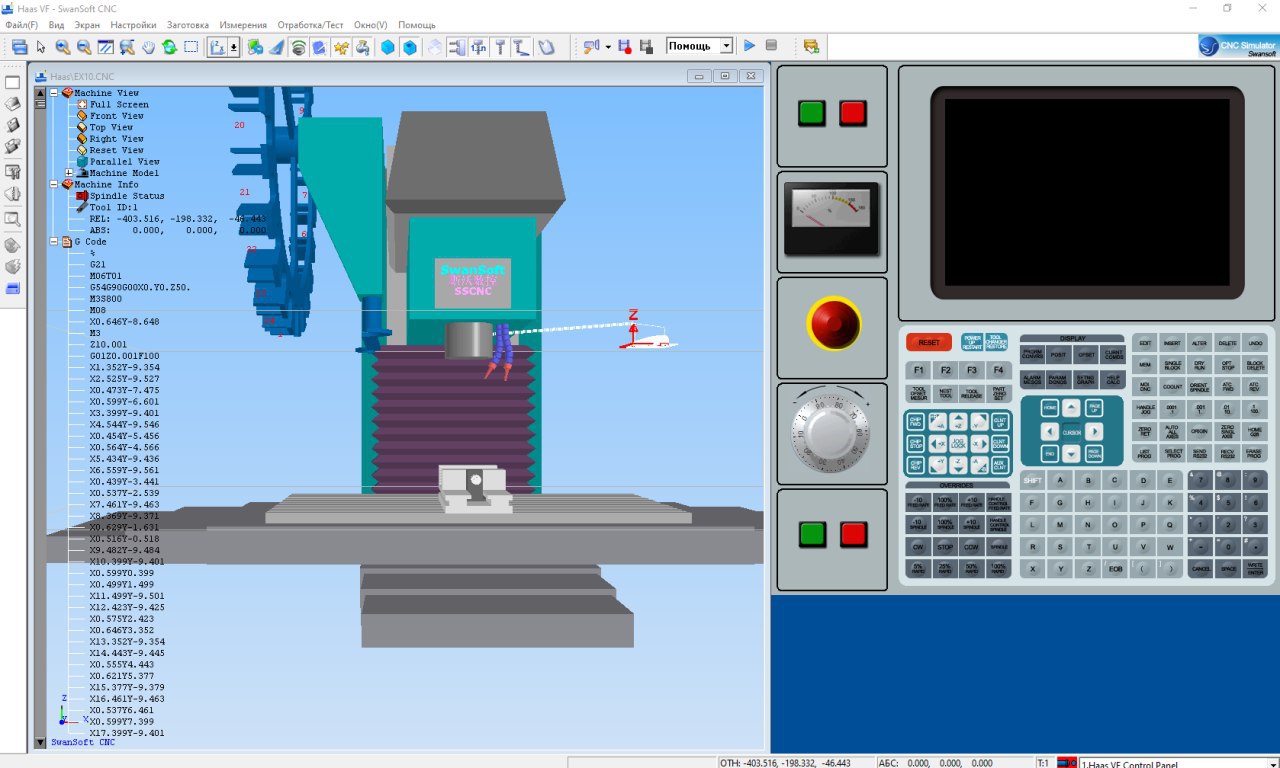1280x768 pixels.
Task: Open the Заготовка menu
Action: [188, 25]
